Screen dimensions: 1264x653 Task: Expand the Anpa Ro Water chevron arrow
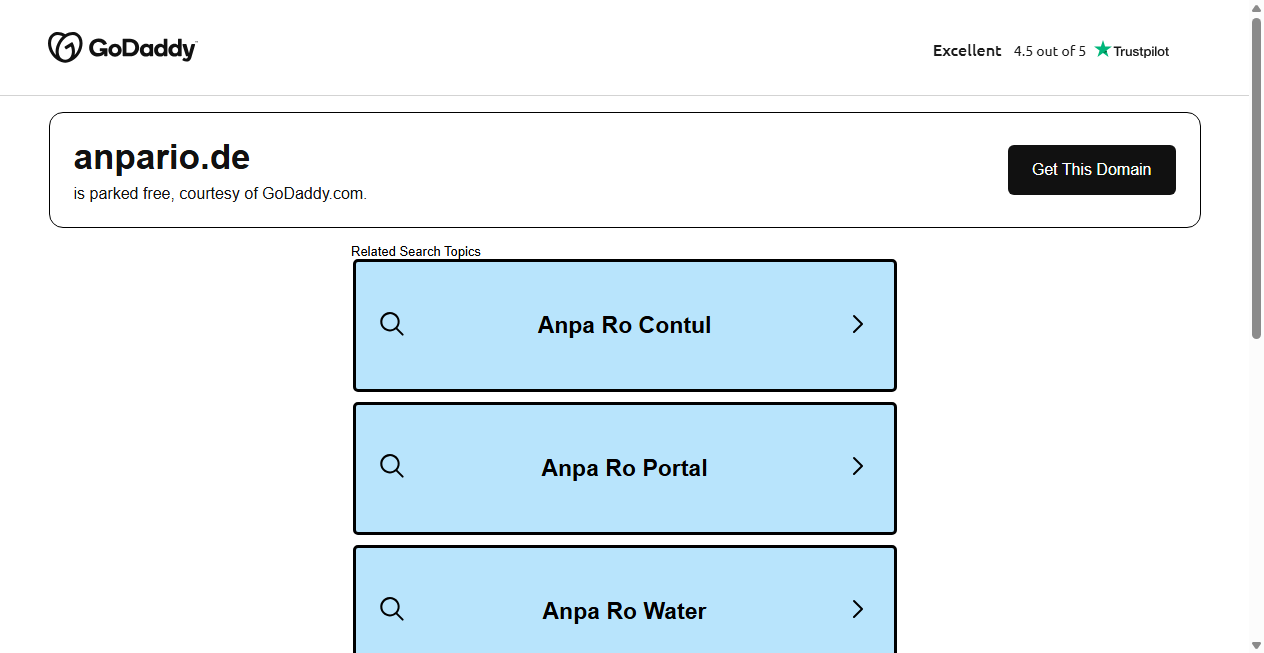tap(857, 609)
